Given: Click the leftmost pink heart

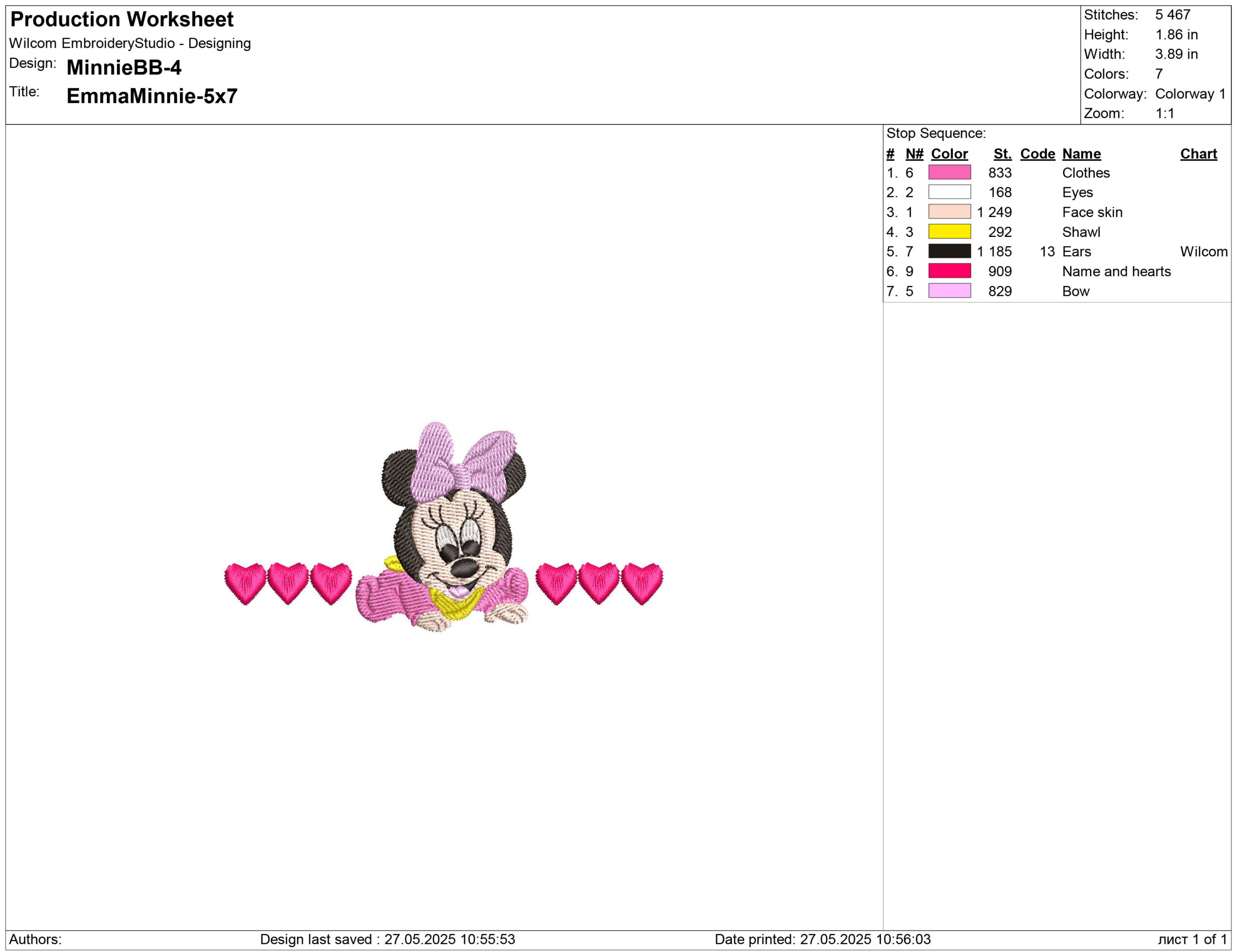Looking at the screenshot, I should point(245,582).
